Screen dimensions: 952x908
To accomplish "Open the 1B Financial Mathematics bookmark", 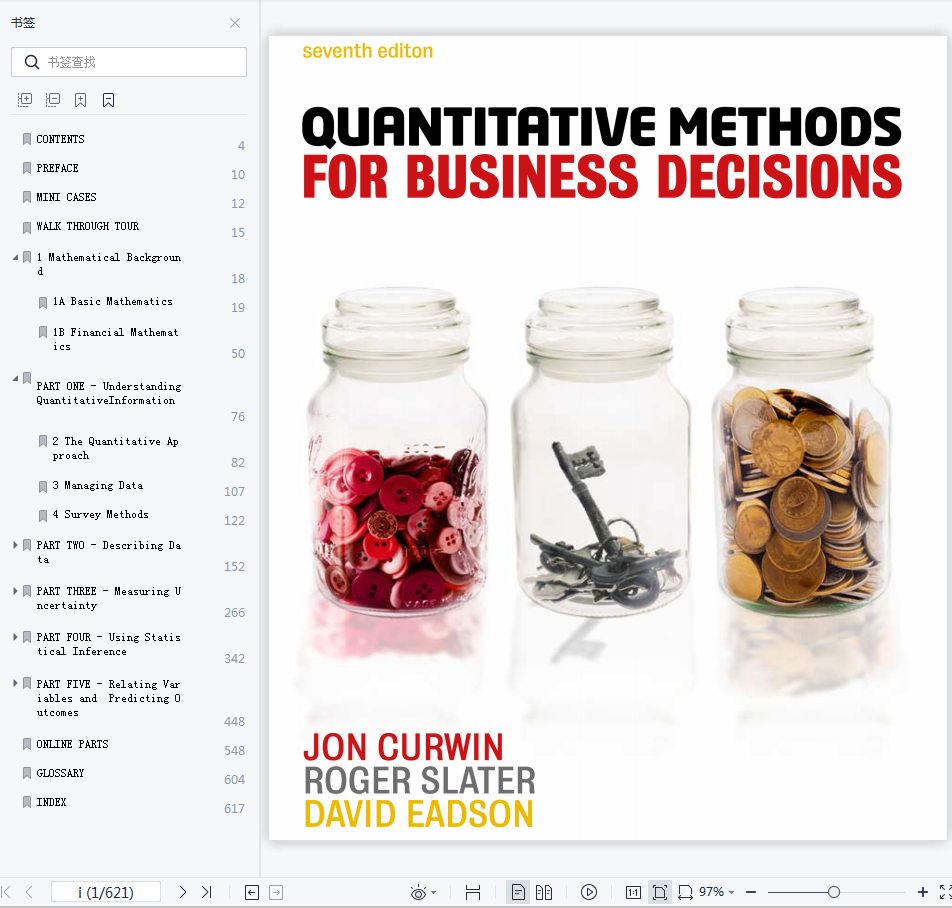I will click(115, 339).
